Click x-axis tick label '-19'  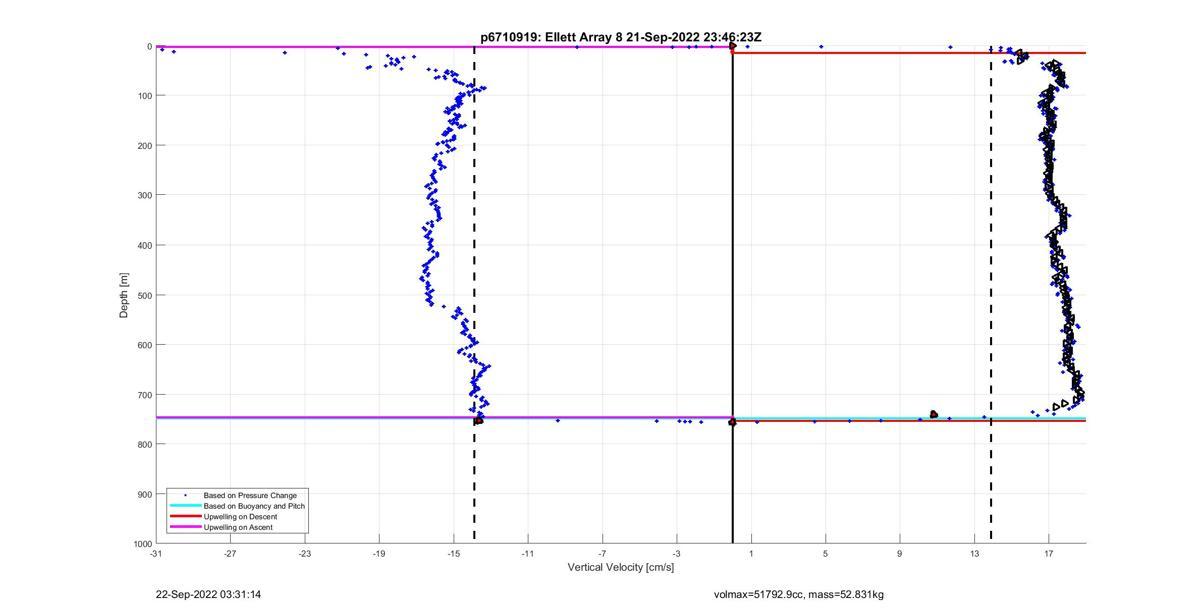379,553
